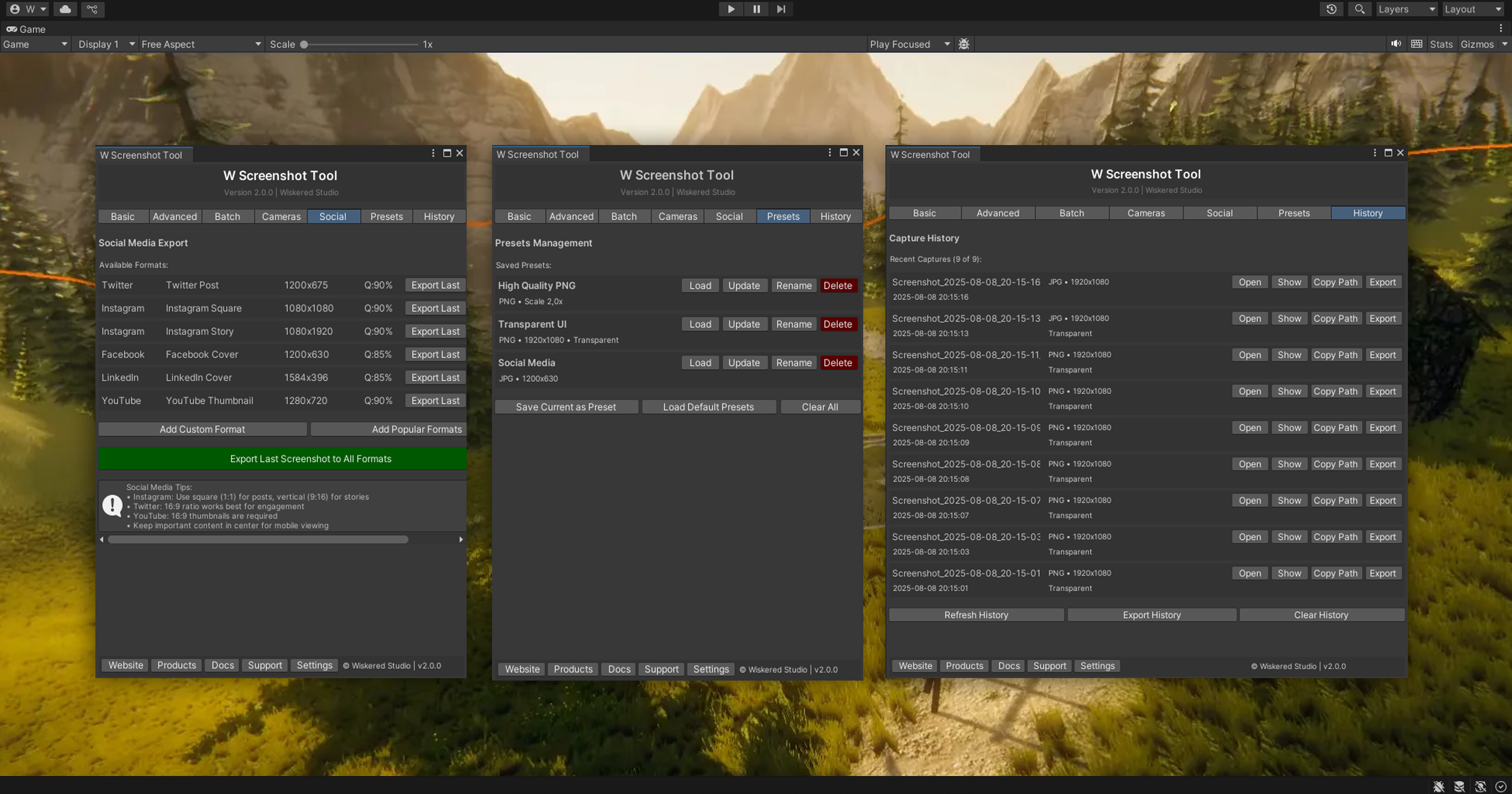
Task: Toggle Gizmos in Game view
Action: tap(1477, 44)
